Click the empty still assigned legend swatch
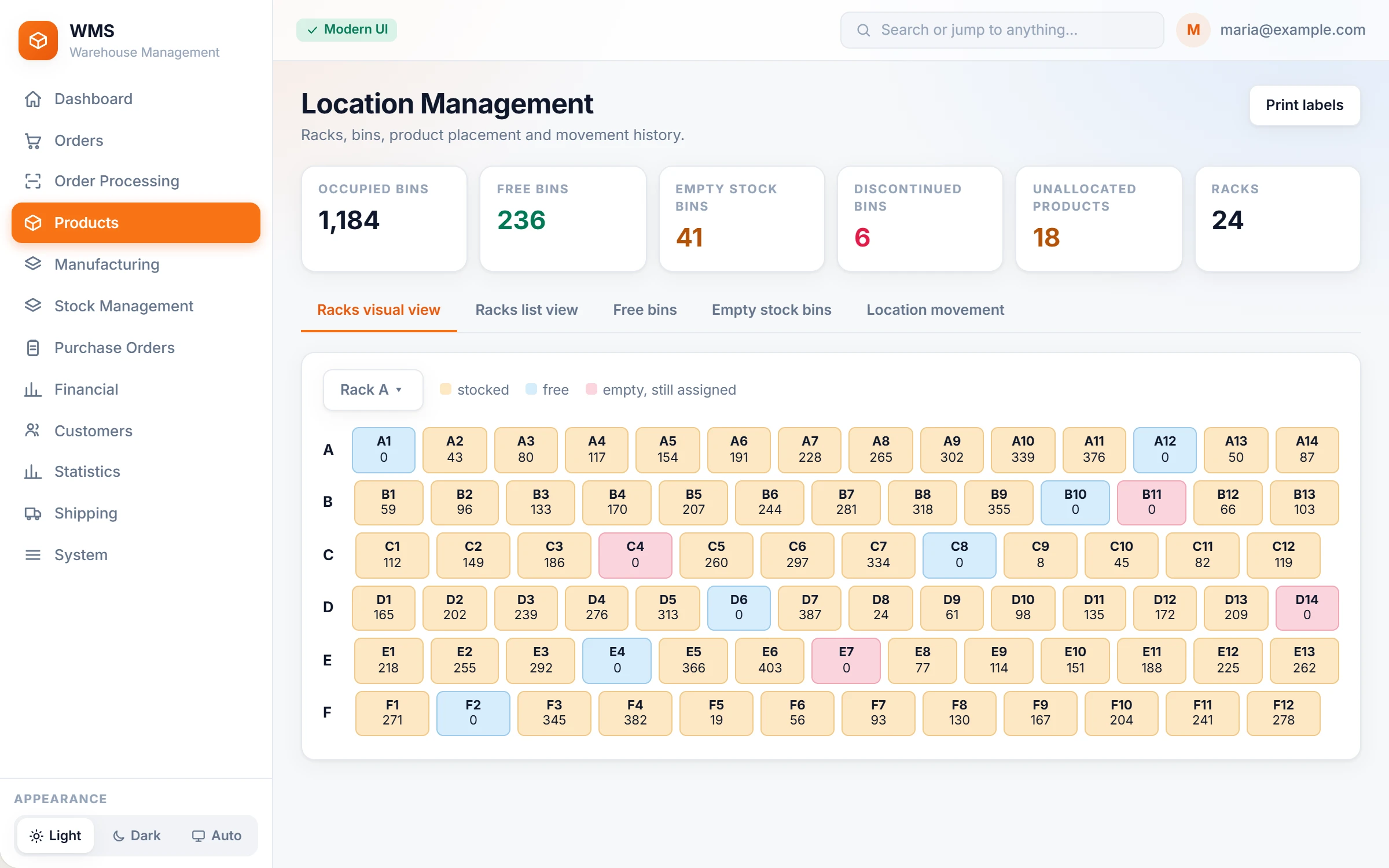This screenshot has height=868, width=1389. (591, 389)
